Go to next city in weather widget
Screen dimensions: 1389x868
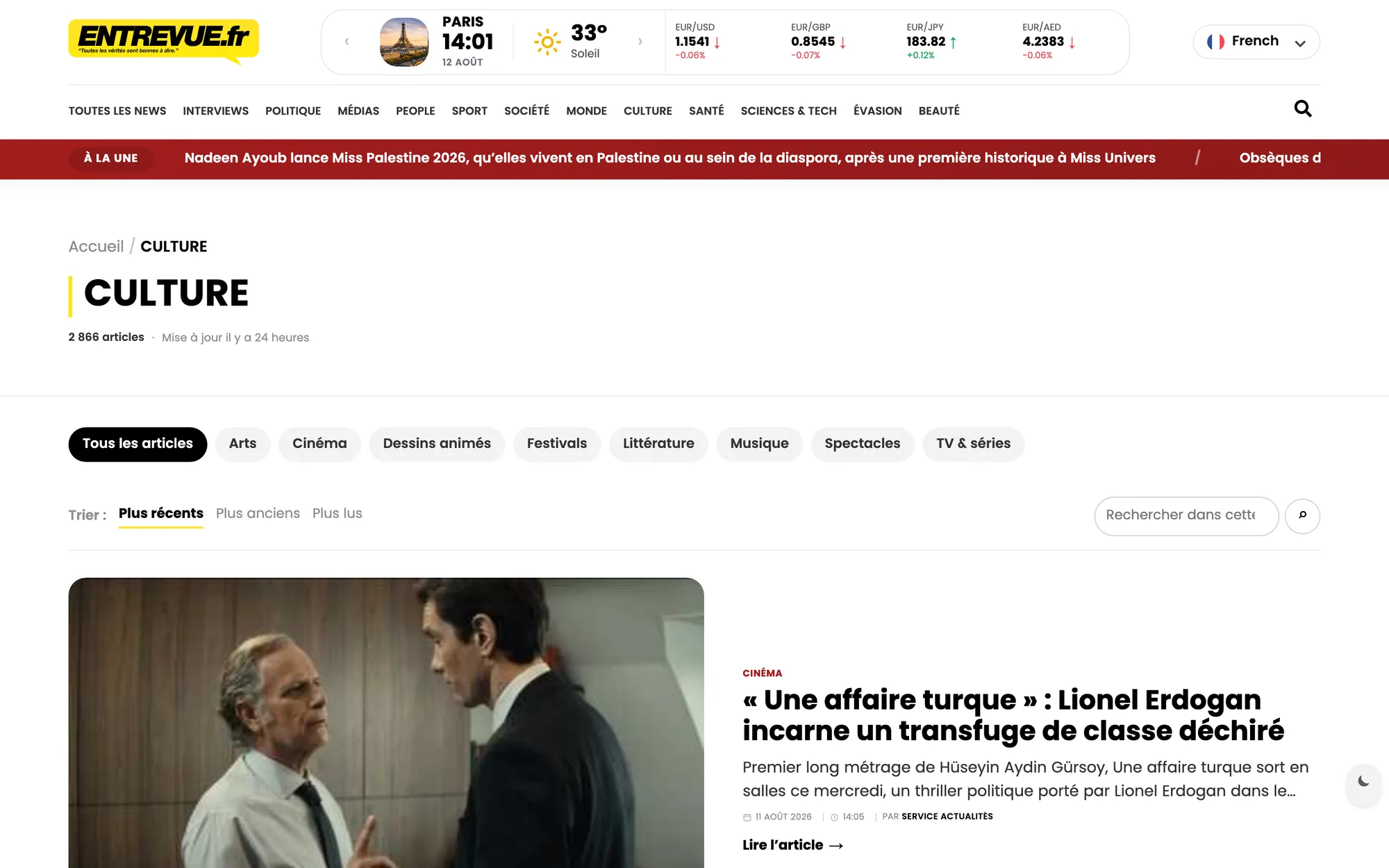[x=640, y=42]
